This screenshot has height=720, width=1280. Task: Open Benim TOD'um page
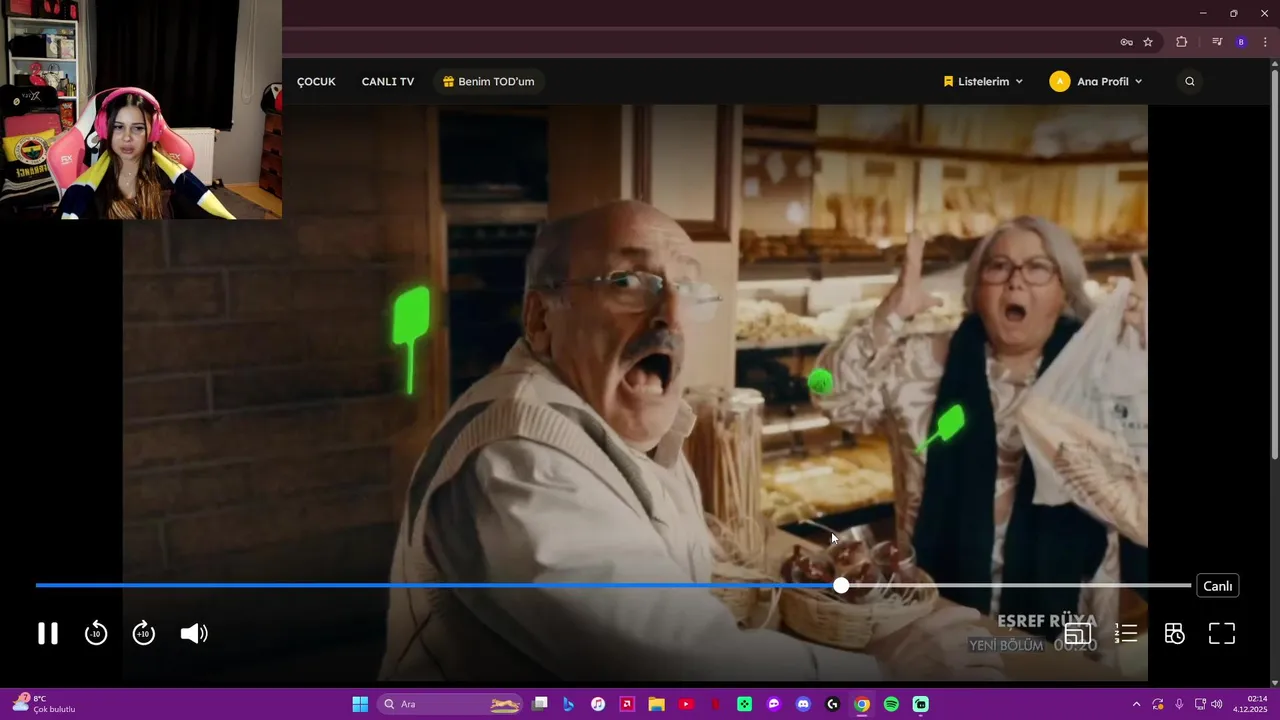click(x=489, y=81)
